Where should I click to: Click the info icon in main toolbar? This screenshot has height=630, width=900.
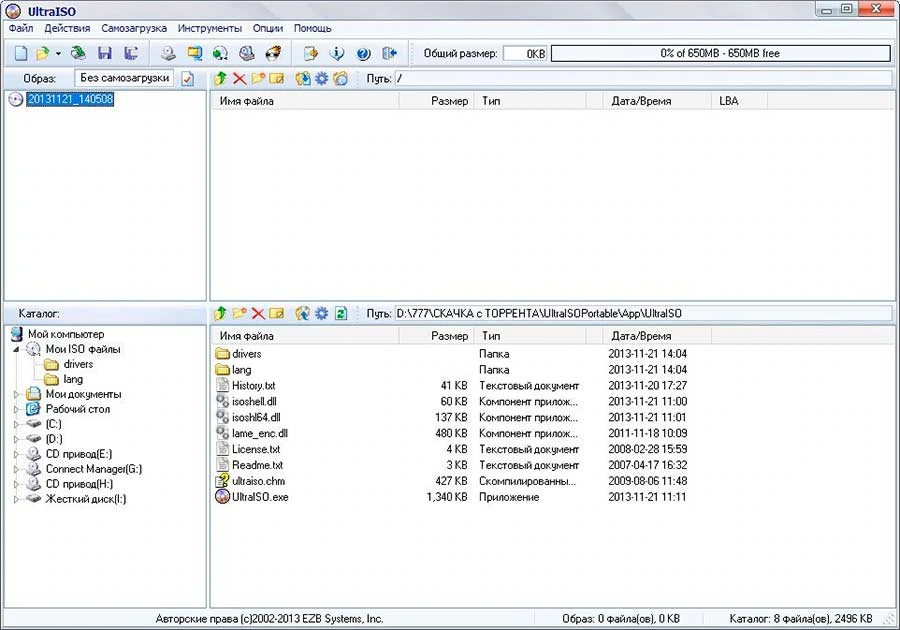tap(337, 53)
